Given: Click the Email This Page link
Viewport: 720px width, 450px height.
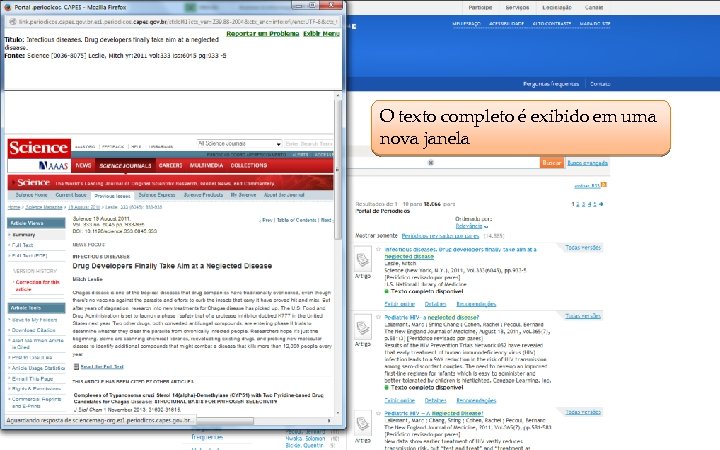Looking at the screenshot, I should coord(32,379).
